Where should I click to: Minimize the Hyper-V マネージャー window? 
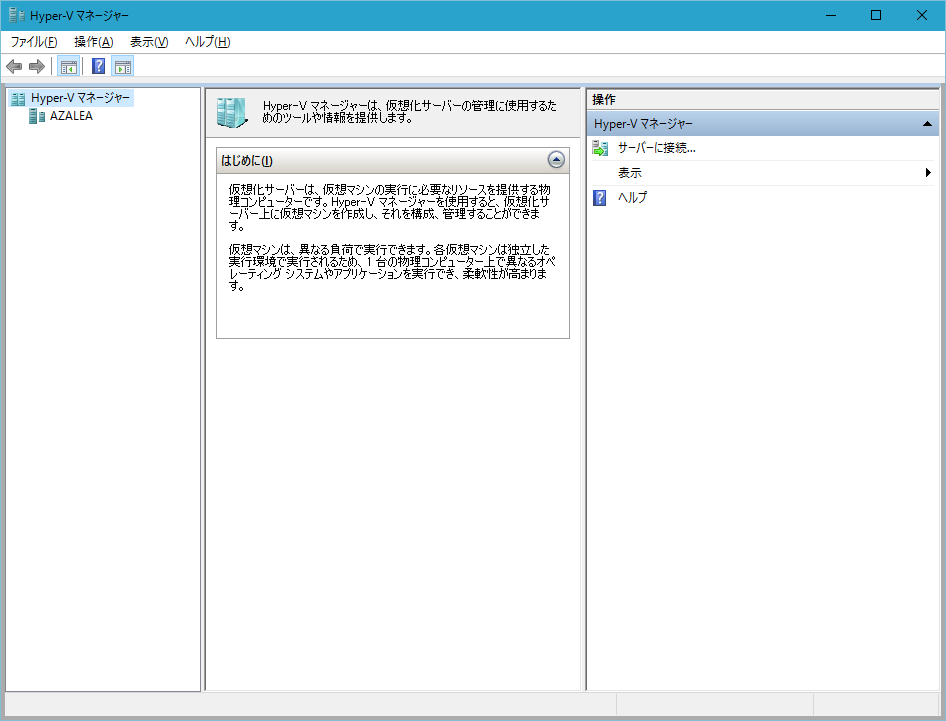(x=831, y=15)
